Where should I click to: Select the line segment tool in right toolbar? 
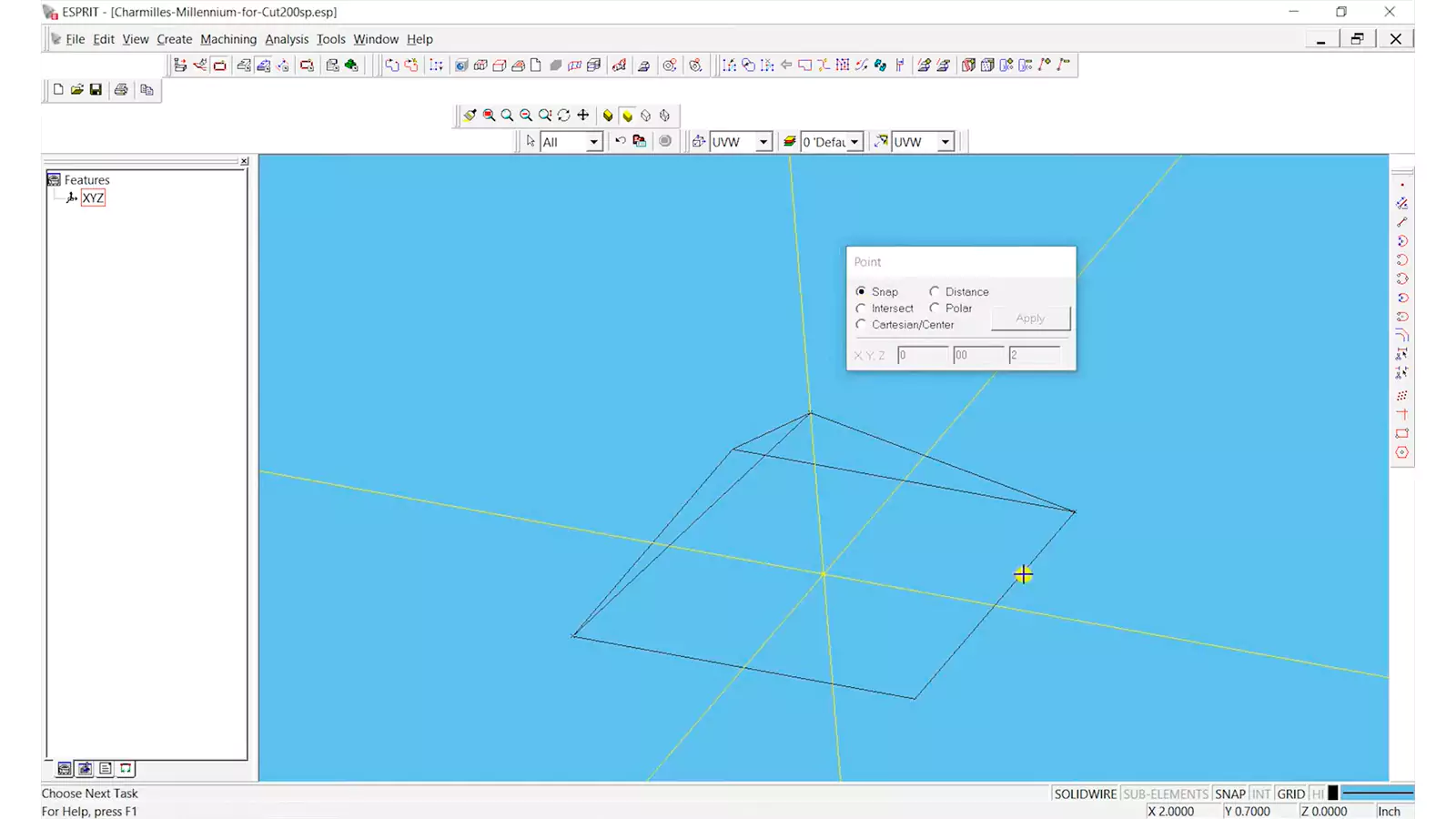pos(1402,222)
